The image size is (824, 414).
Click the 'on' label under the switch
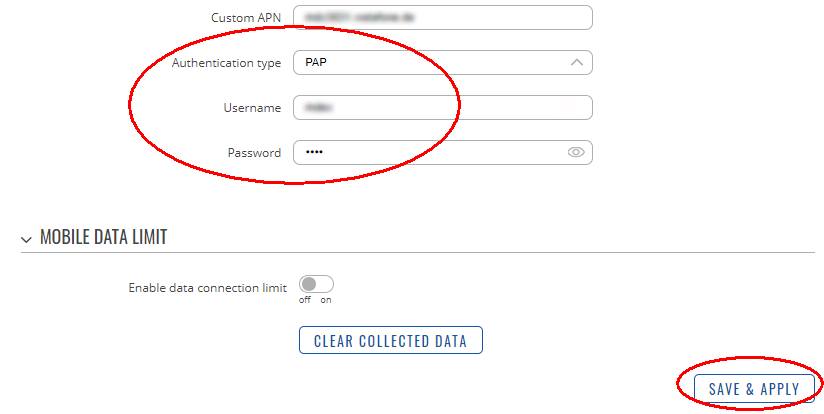tap(326, 301)
